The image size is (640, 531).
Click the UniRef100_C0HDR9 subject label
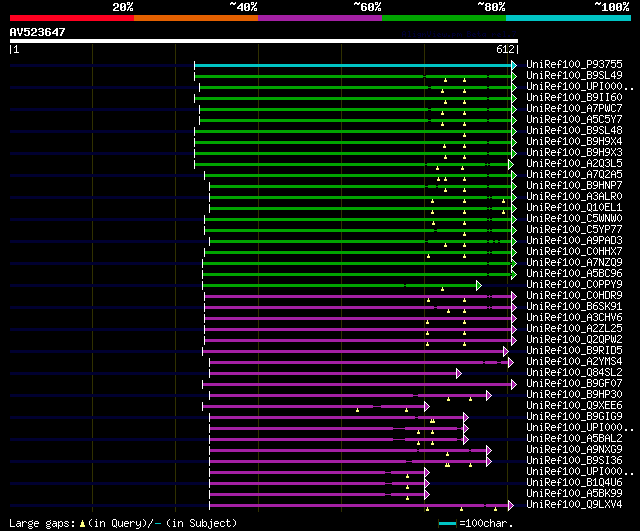pyautogui.click(x=574, y=296)
